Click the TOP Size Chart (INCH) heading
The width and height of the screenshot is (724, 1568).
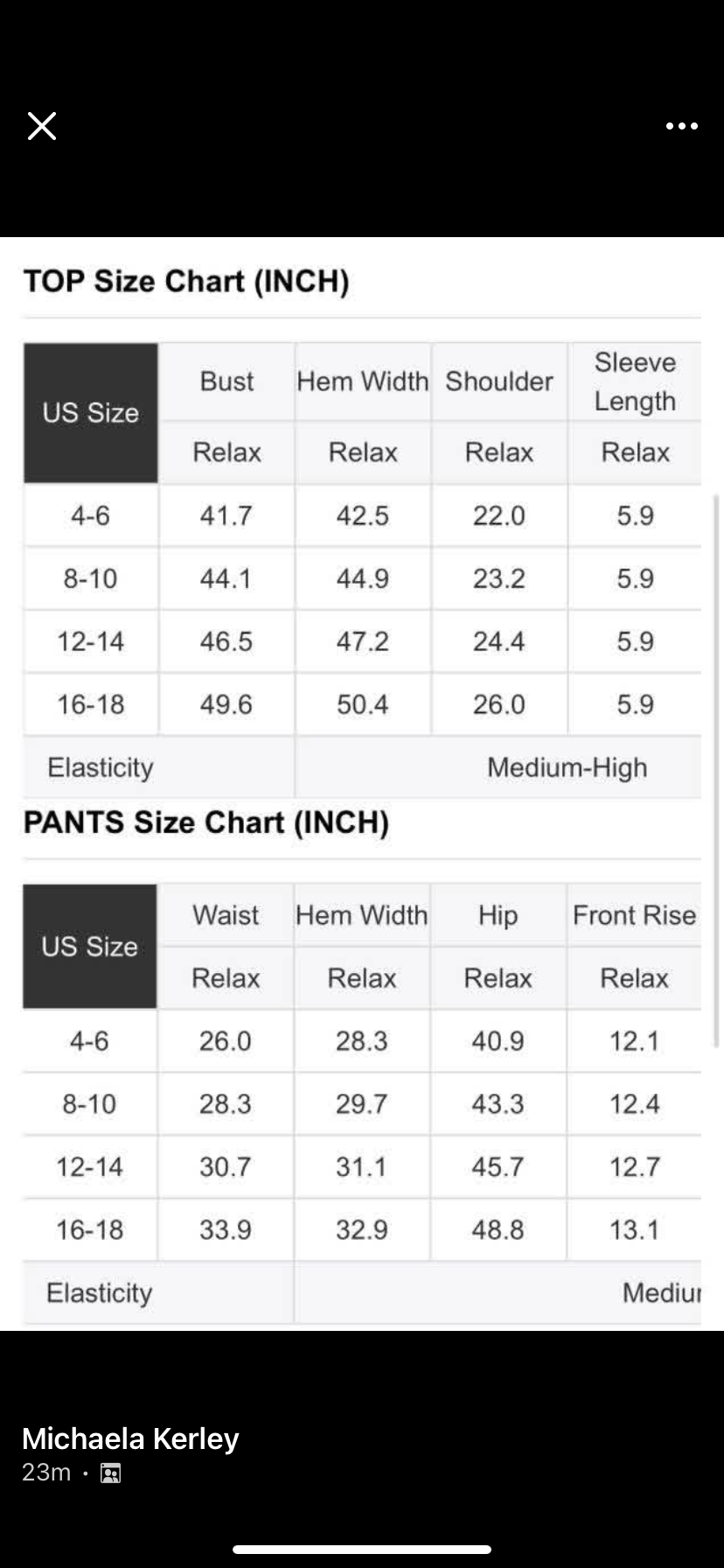(x=186, y=281)
